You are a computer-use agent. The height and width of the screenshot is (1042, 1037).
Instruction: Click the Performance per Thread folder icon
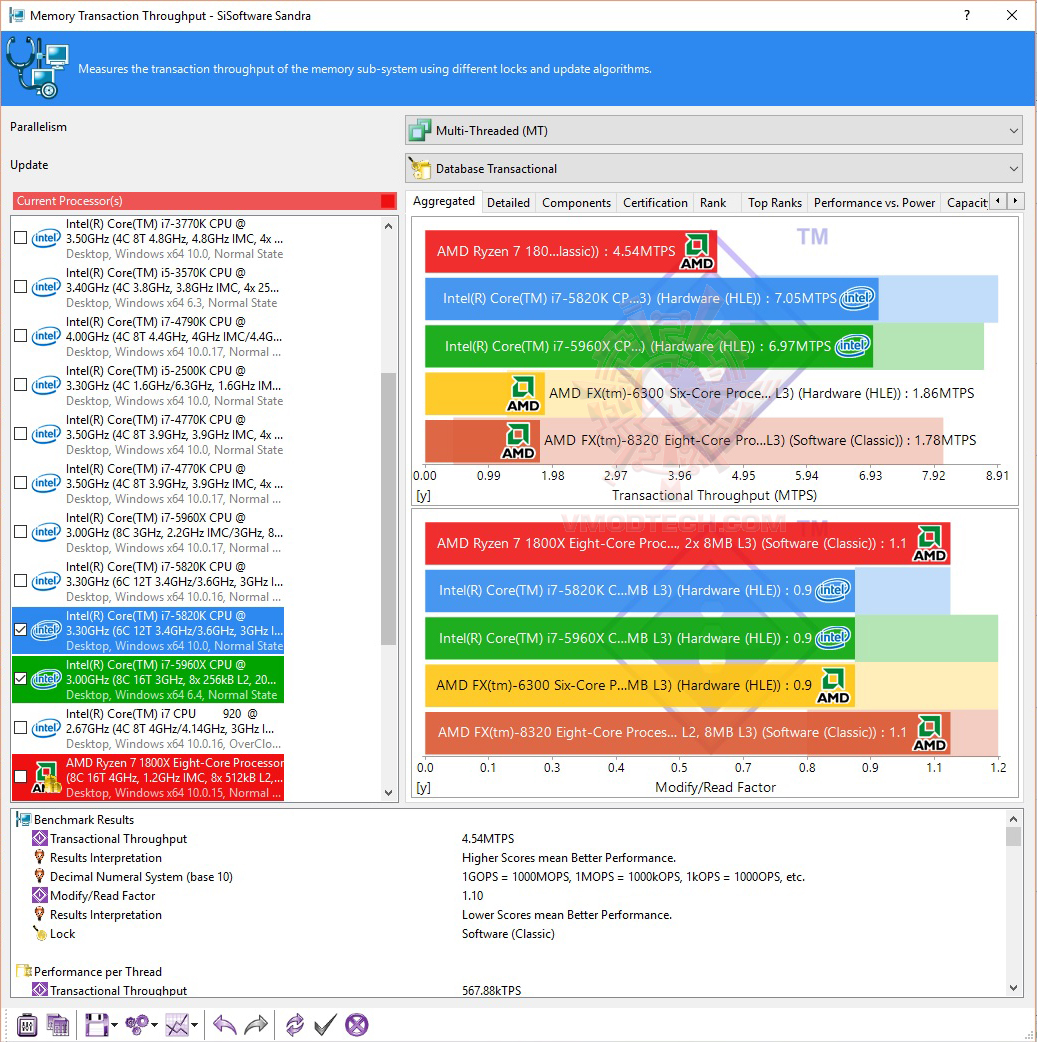pos(23,971)
